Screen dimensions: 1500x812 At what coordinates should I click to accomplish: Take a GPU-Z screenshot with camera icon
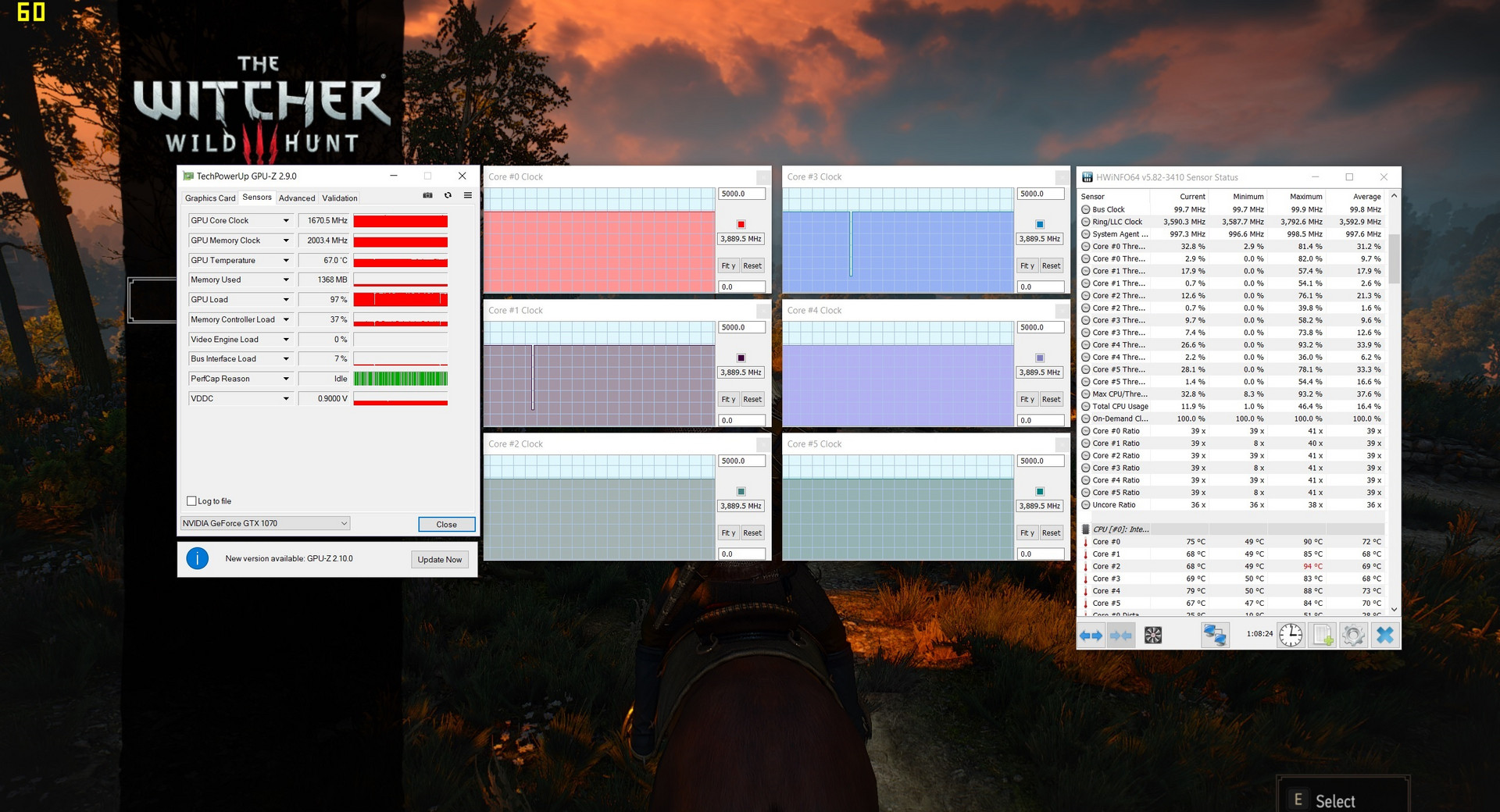coord(427,195)
